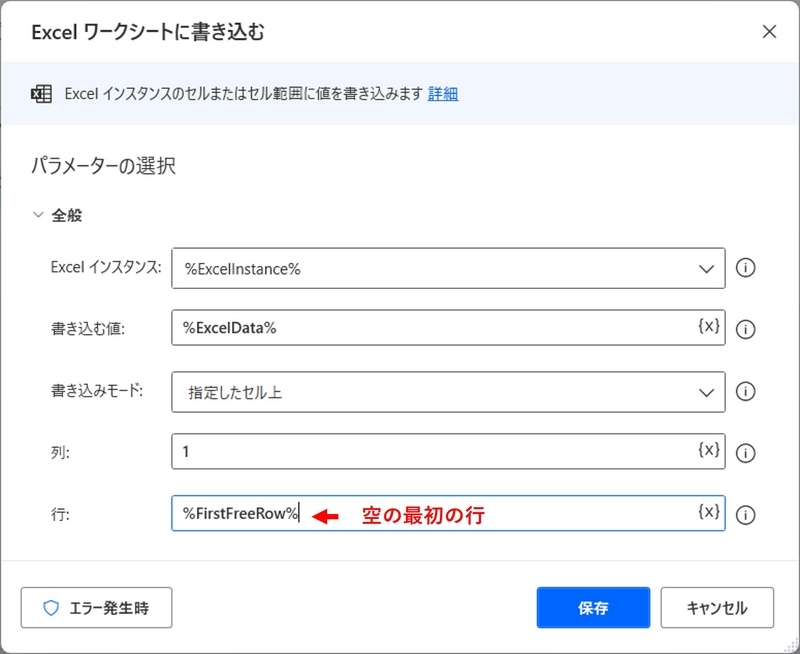Show info tooltip for 書き込む値
This screenshot has height=654, width=800.
click(746, 329)
